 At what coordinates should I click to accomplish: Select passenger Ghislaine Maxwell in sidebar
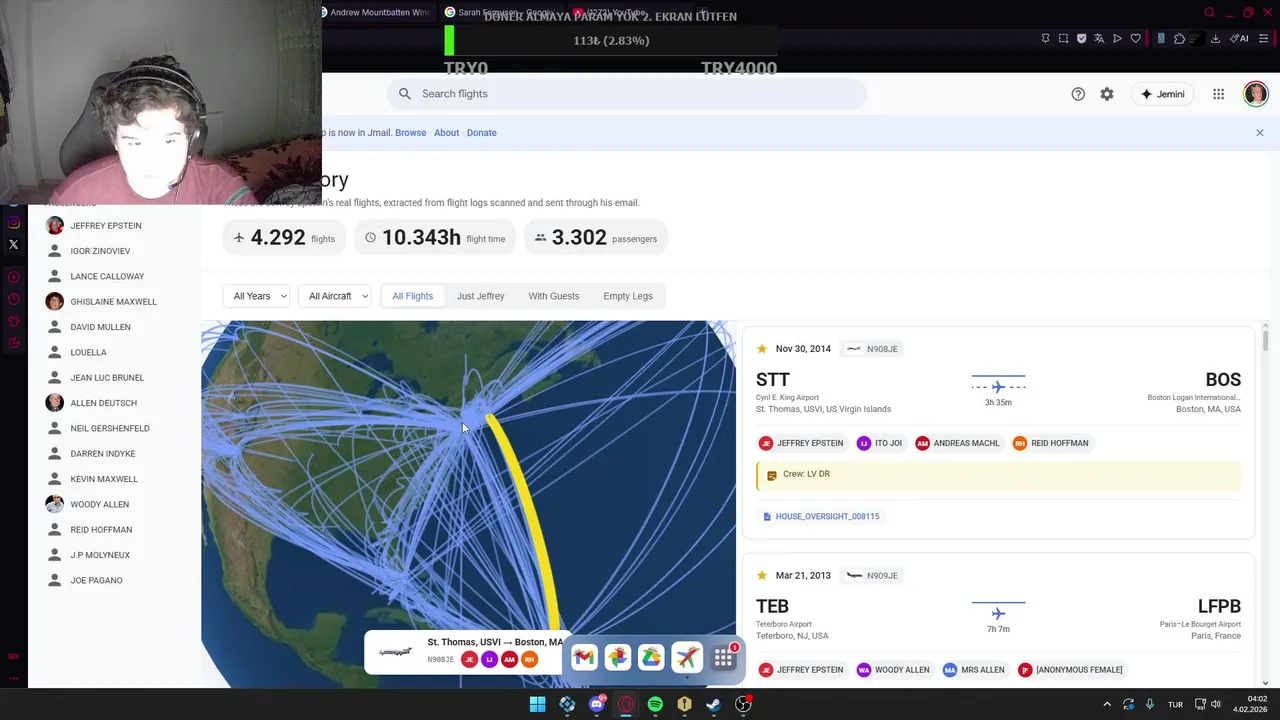113,302
